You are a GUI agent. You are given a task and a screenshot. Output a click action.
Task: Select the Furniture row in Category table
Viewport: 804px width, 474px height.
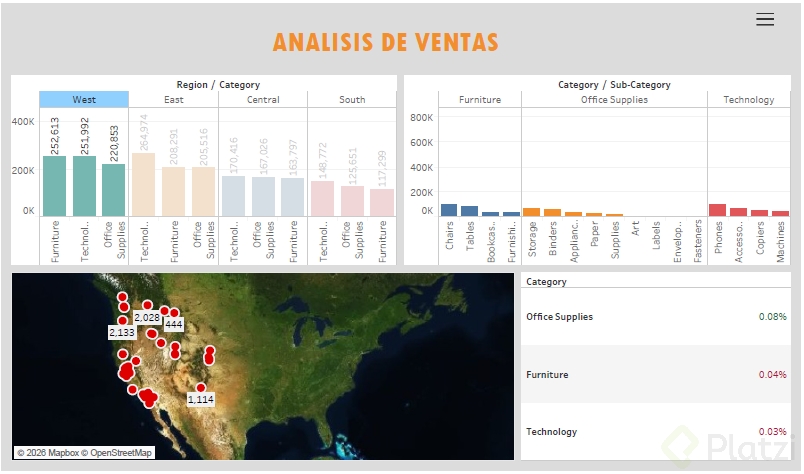[656, 374]
